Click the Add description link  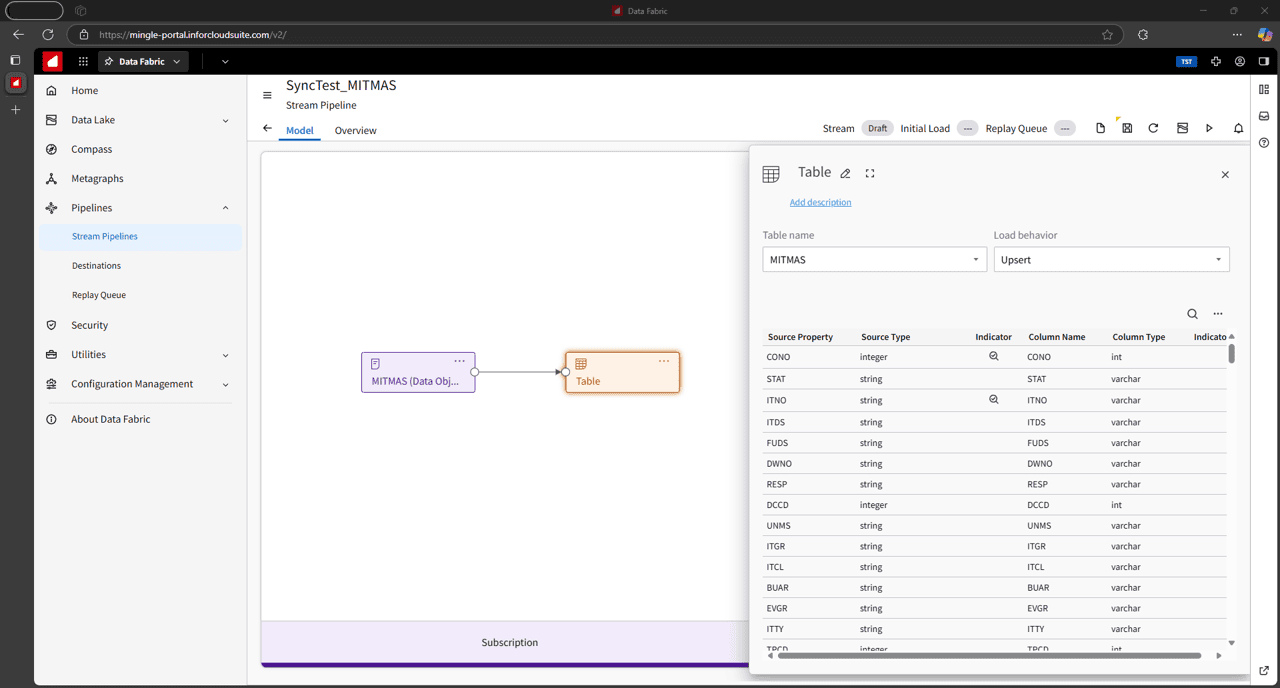pyautogui.click(x=820, y=202)
